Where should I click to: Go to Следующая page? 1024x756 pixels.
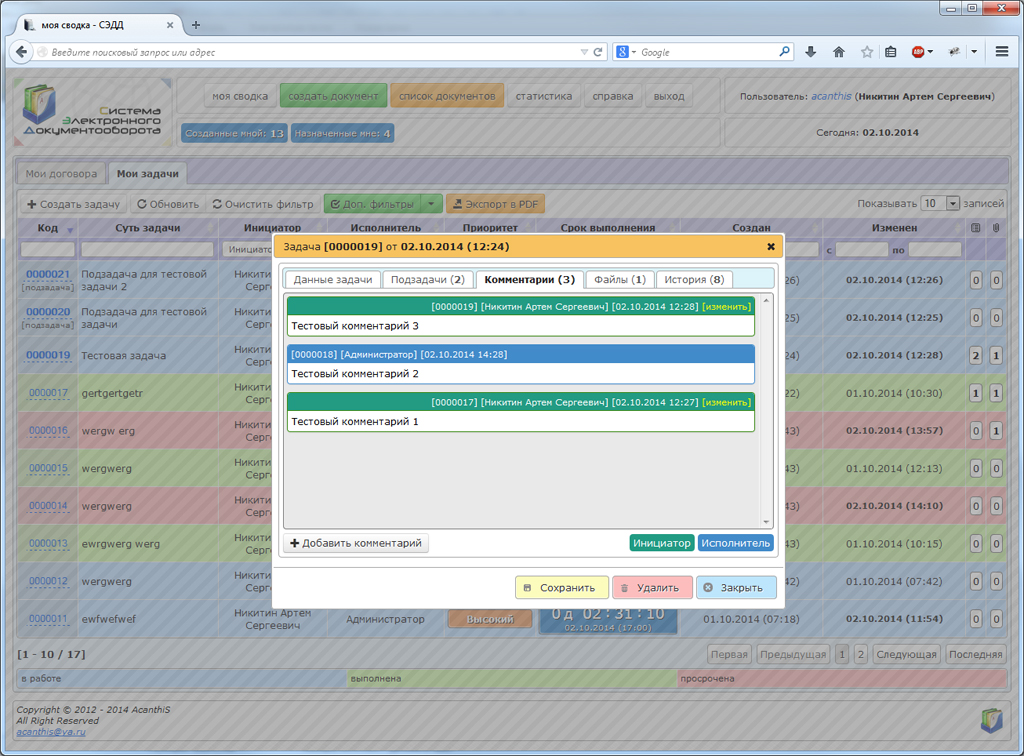[x=906, y=654]
